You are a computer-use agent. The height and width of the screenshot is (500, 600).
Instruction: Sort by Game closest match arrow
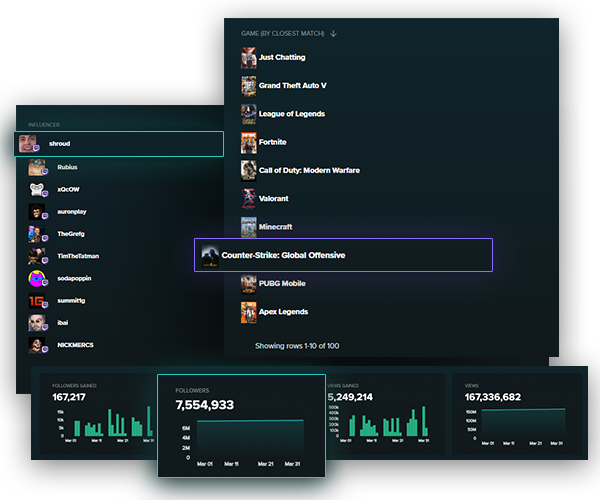click(333, 33)
